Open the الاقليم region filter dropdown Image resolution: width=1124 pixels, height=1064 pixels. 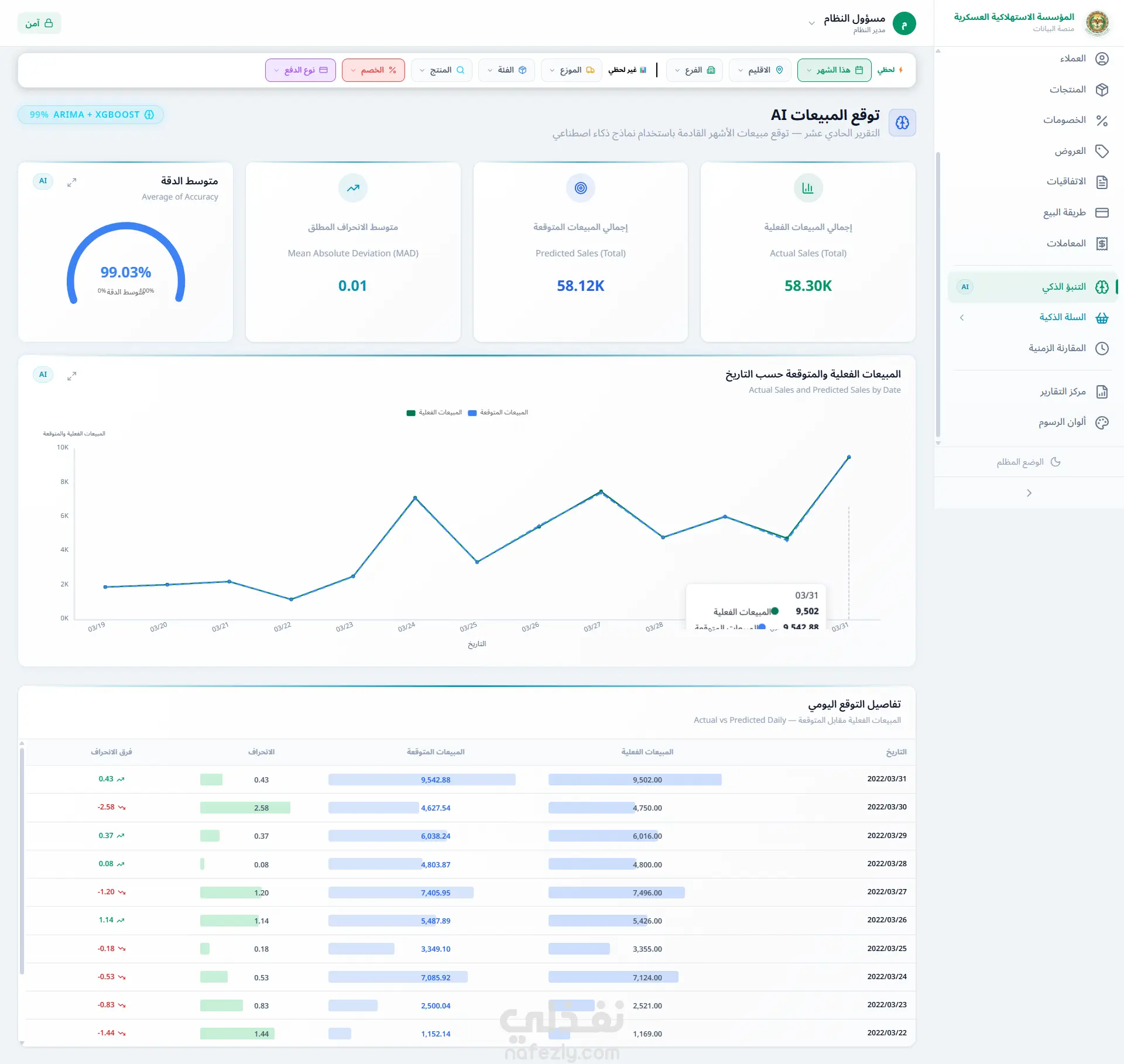760,70
